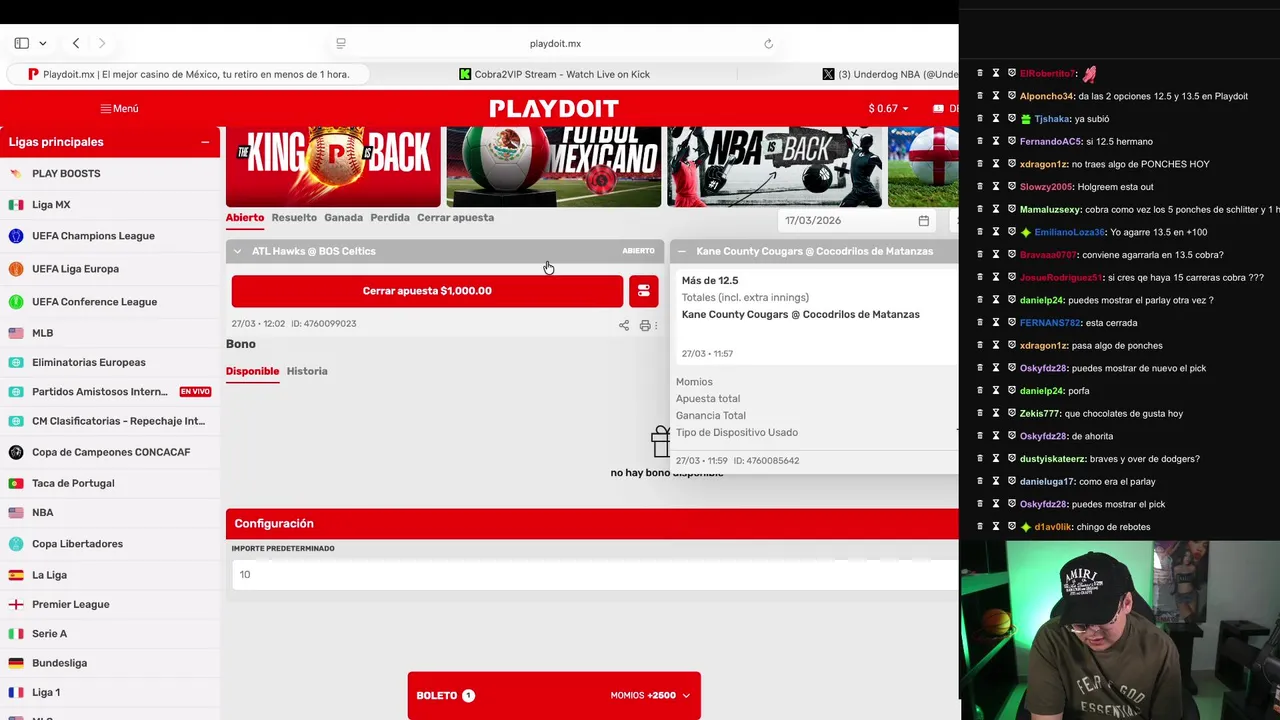Open the Menú hamburger button
The height and width of the screenshot is (720, 1280).
pyautogui.click(x=119, y=108)
